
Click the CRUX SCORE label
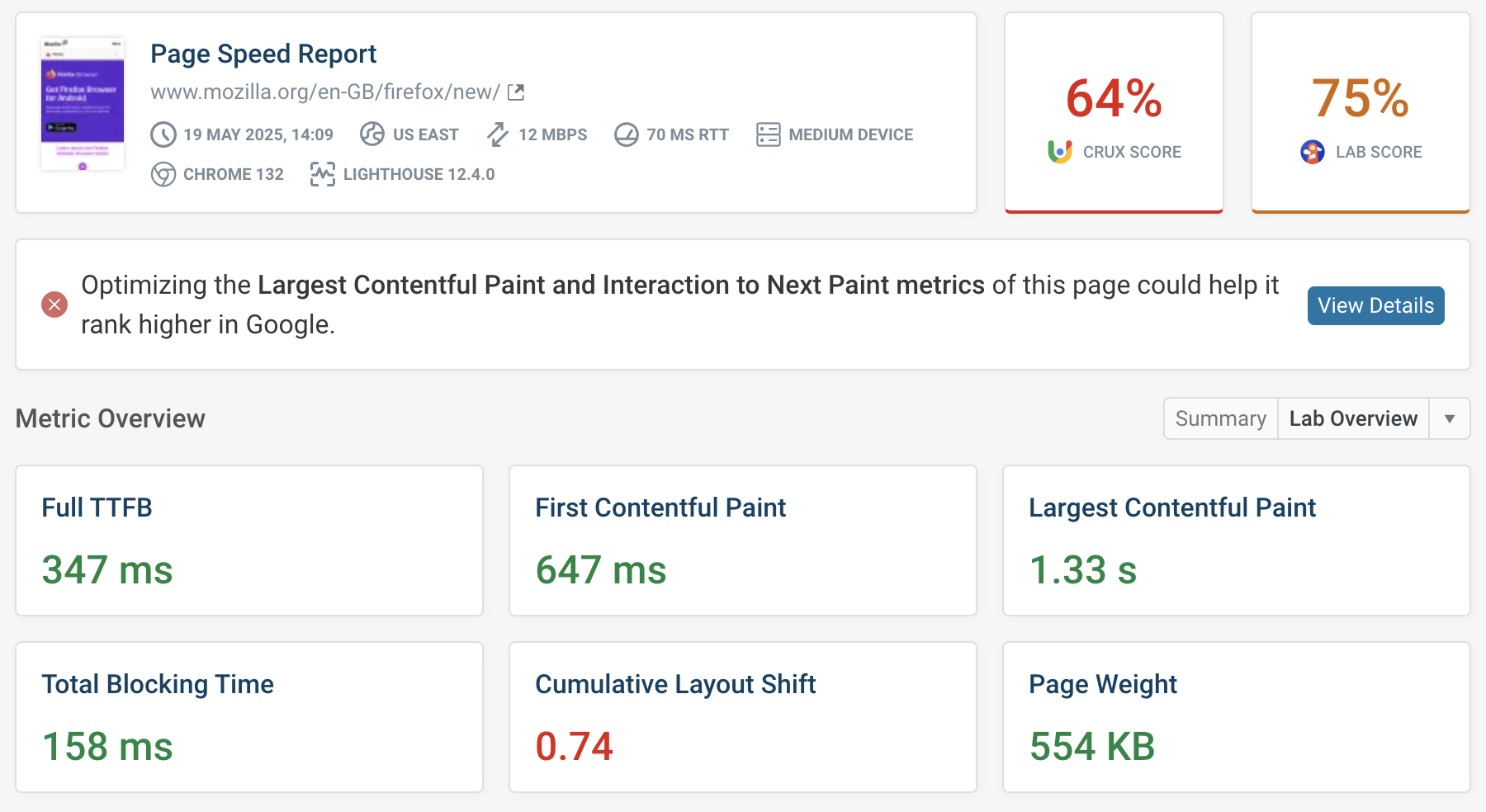point(1132,152)
